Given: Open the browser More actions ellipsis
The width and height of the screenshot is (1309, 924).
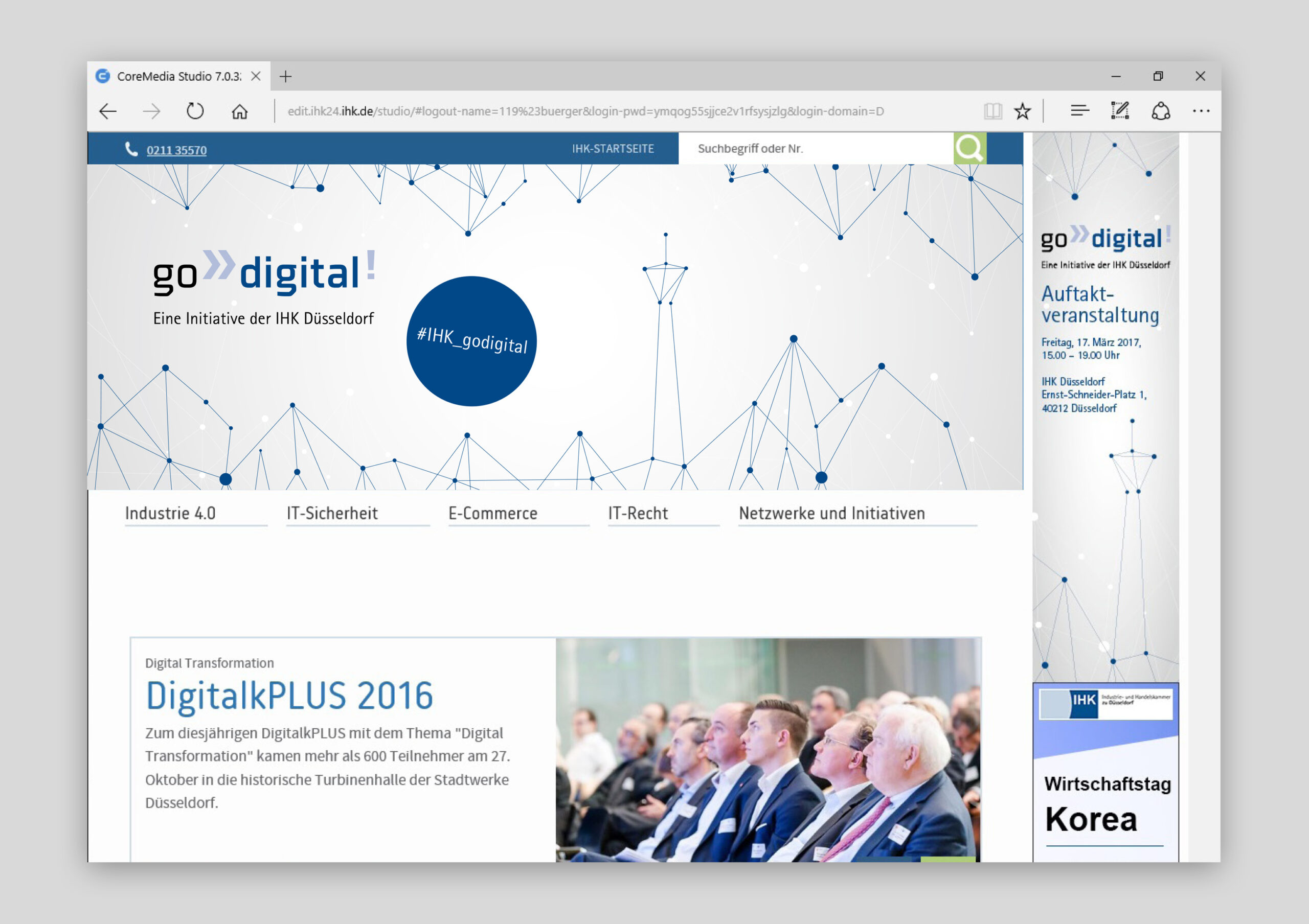Looking at the screenshot, I should pyautogui.click(x=1201, y=111).
